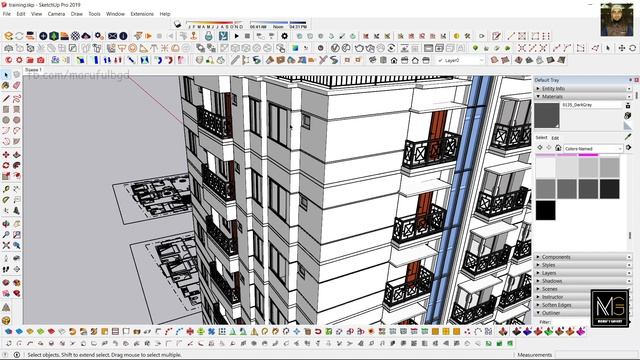Select the Line pencil tool
This screenshot has height=360, width=640.
6,98
